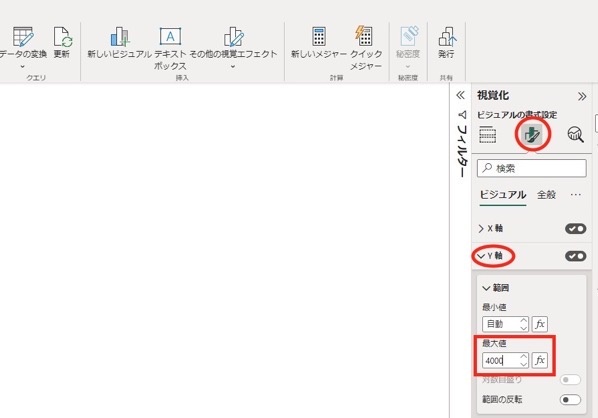Open the データの変換 transform data icon

(x=23, y=37)
